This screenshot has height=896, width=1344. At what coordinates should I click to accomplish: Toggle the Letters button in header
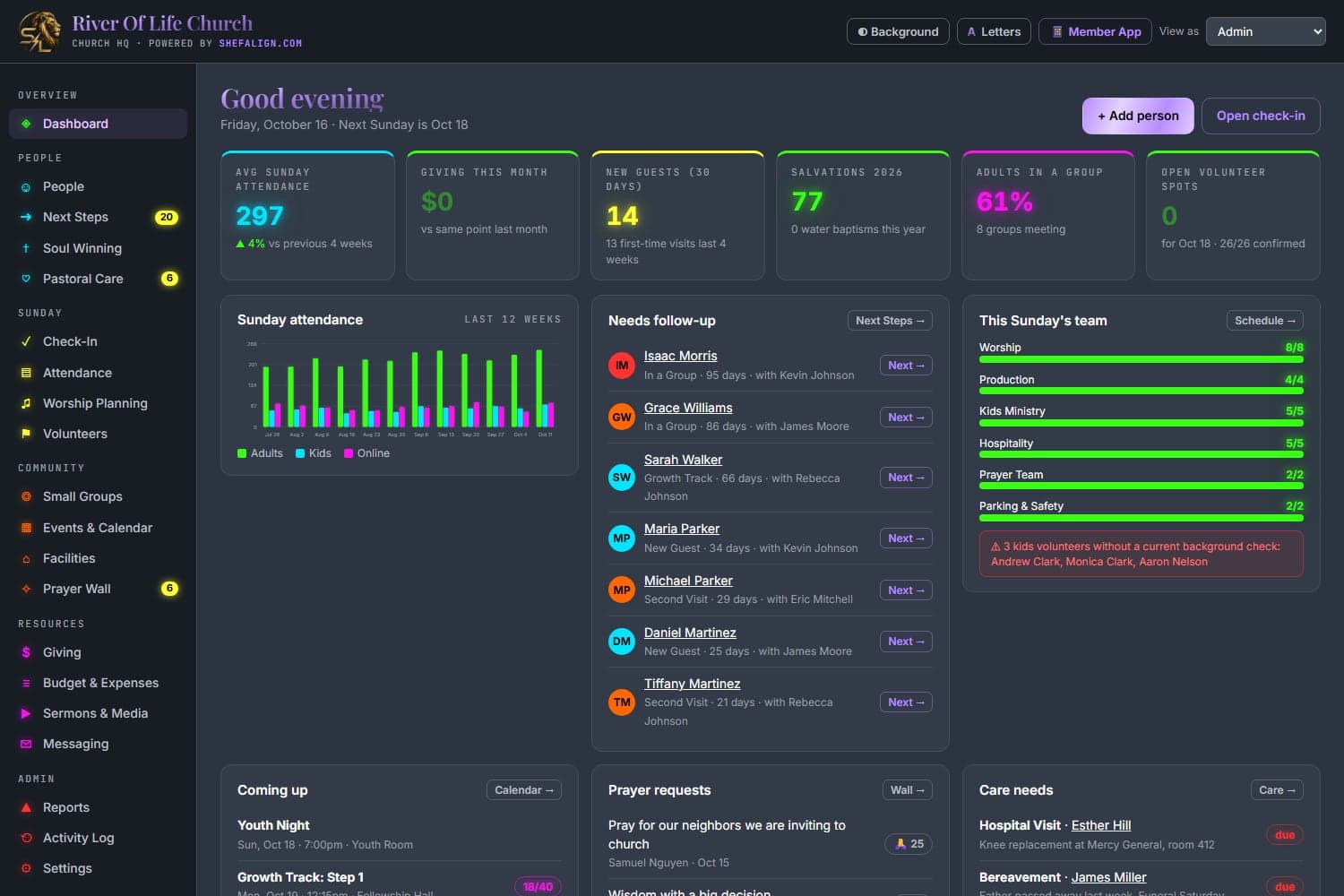pyautogui.click(x=994, y=31)
